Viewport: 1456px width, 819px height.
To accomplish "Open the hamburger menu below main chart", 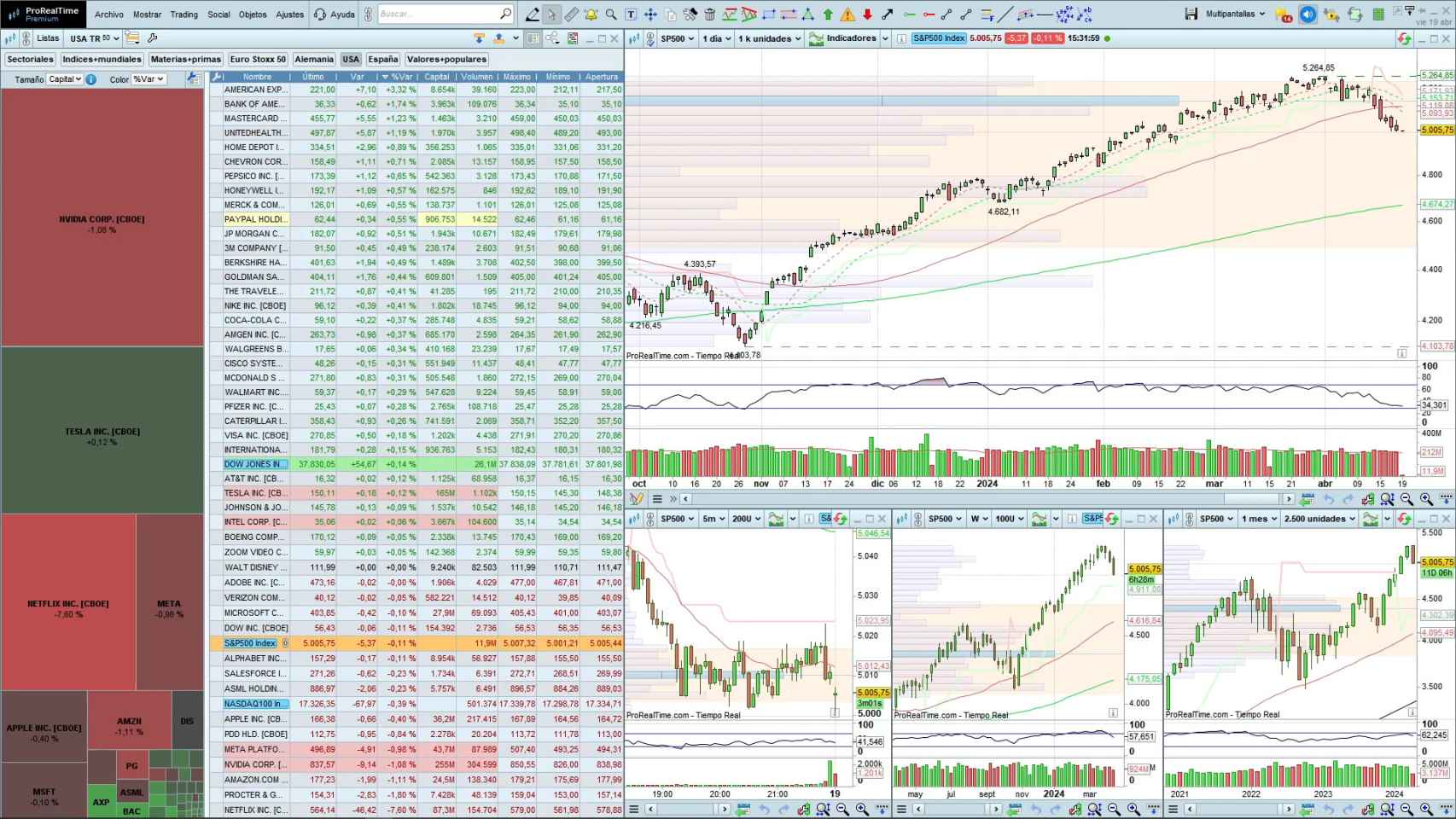I will pyautogui.click(x=657, y=499).
